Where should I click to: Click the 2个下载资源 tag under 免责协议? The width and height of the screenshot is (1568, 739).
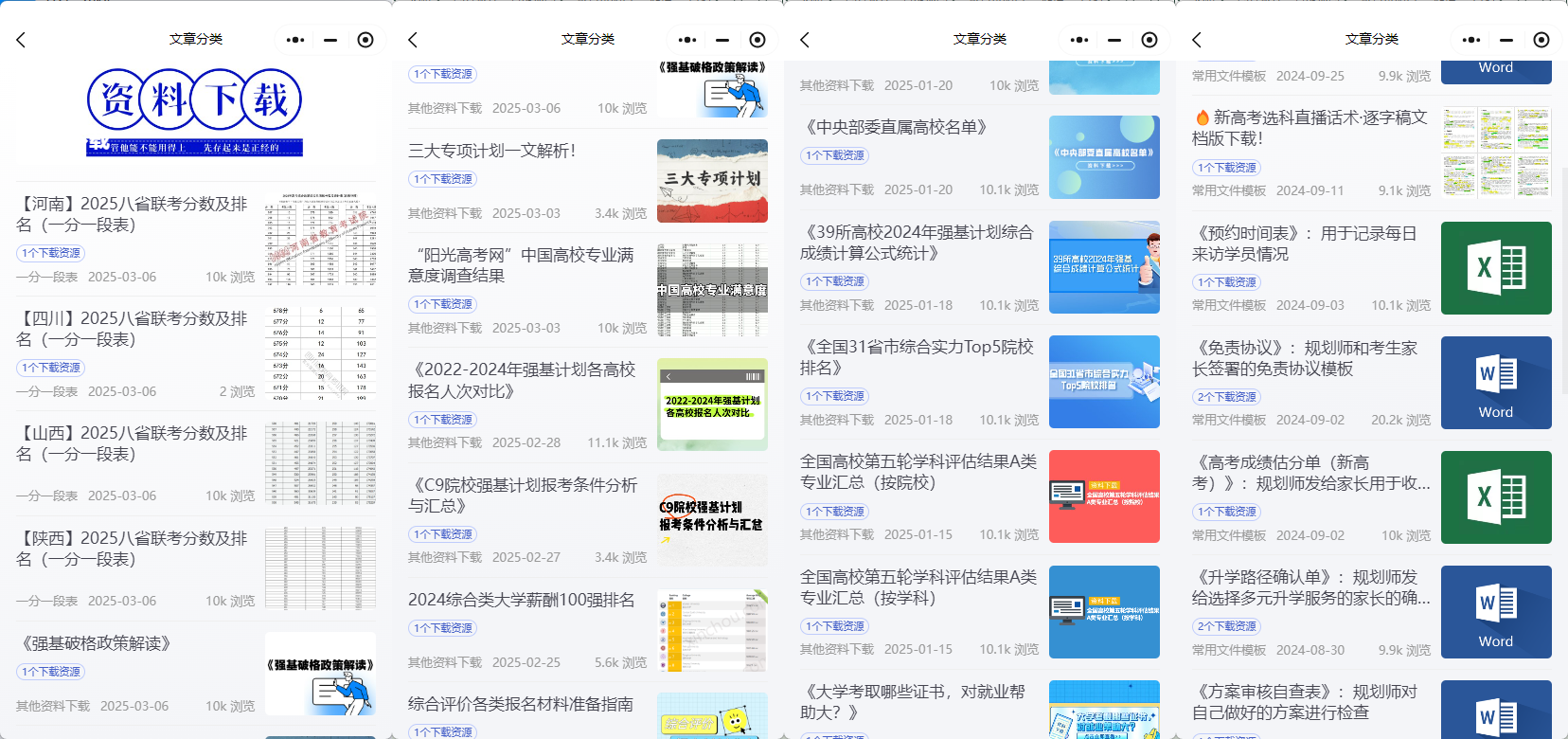click(1227, 397)
